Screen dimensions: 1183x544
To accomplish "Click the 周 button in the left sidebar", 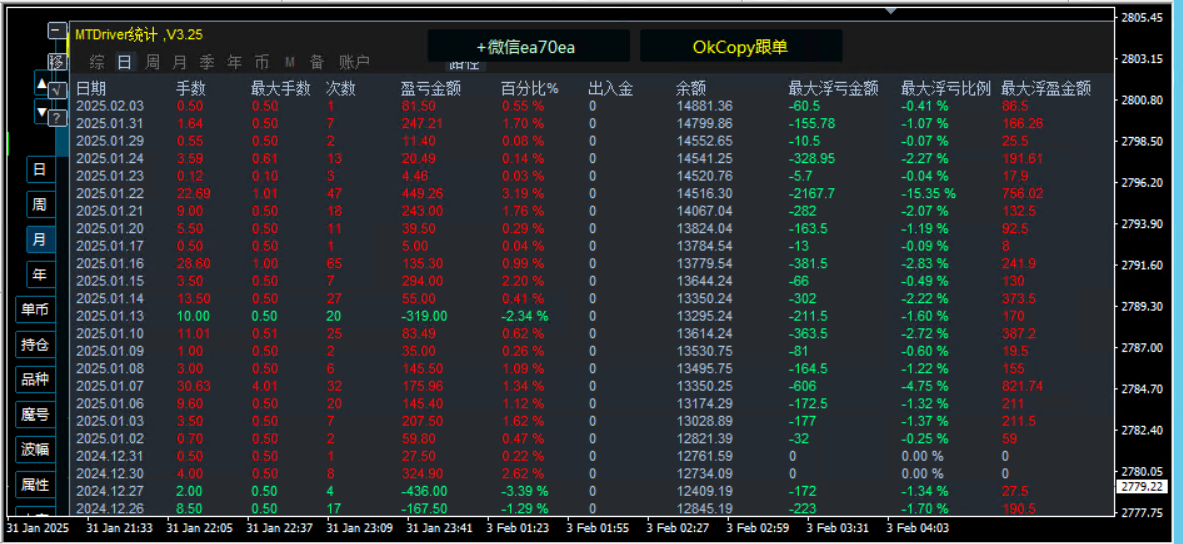I will [x=41, y=204].
